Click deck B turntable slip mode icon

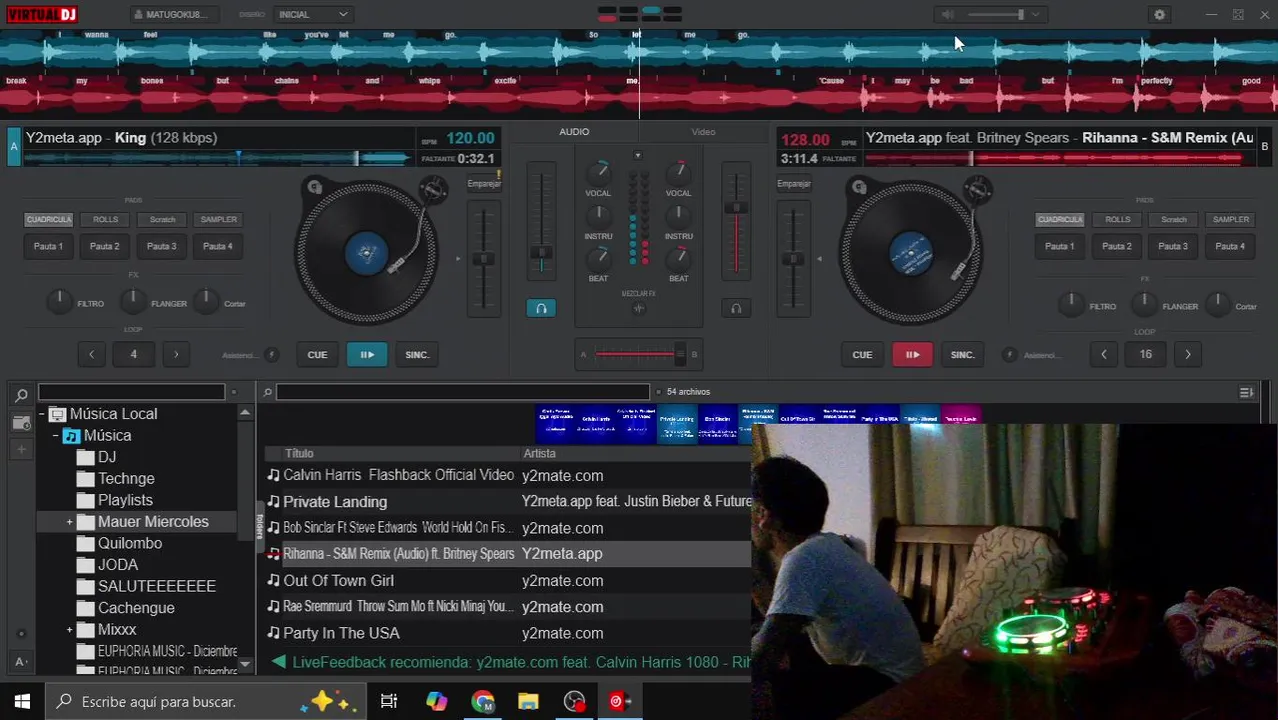pyautogui.click(x=858, y=186)
